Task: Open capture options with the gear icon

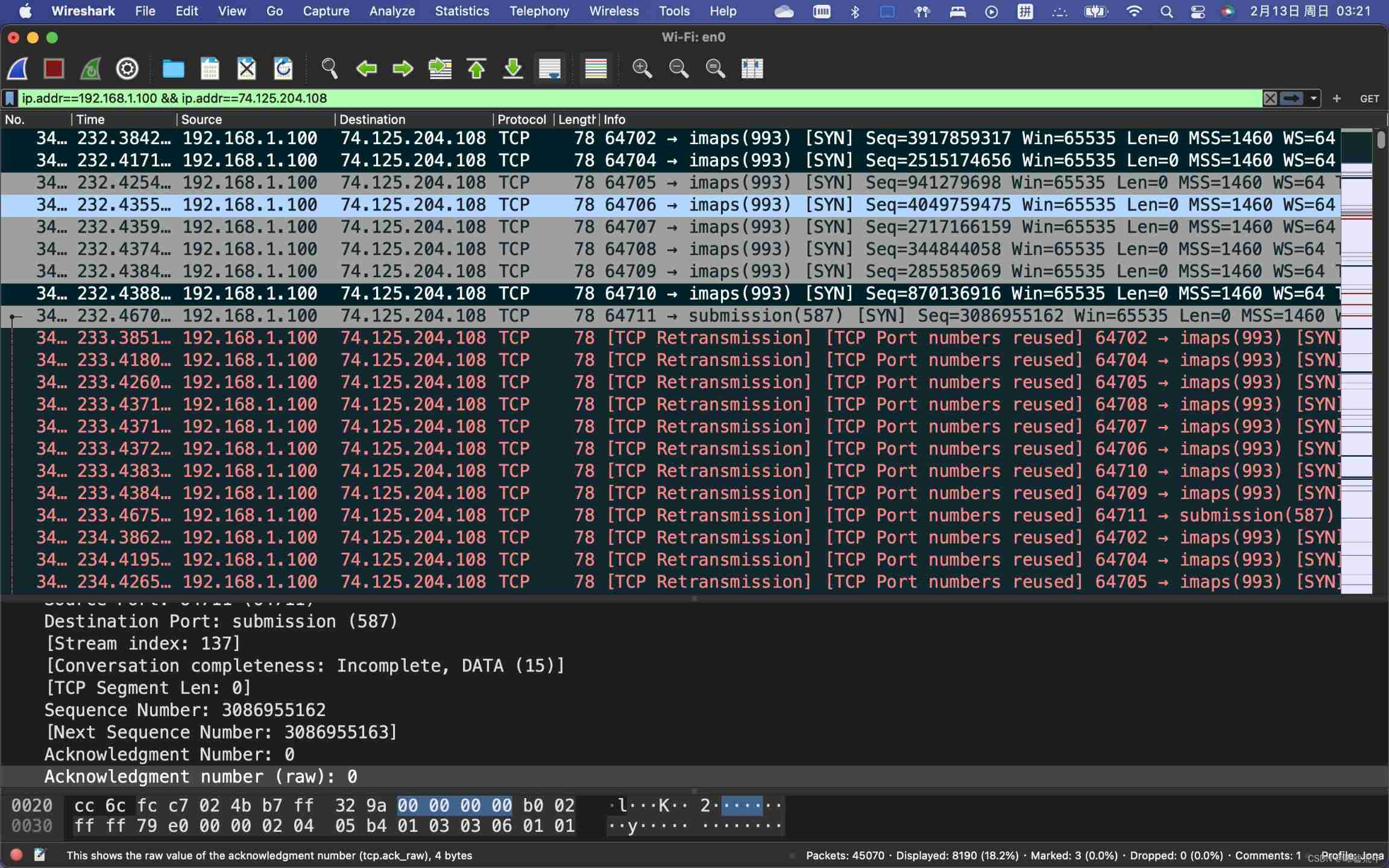Action: (x=127, y=68)
